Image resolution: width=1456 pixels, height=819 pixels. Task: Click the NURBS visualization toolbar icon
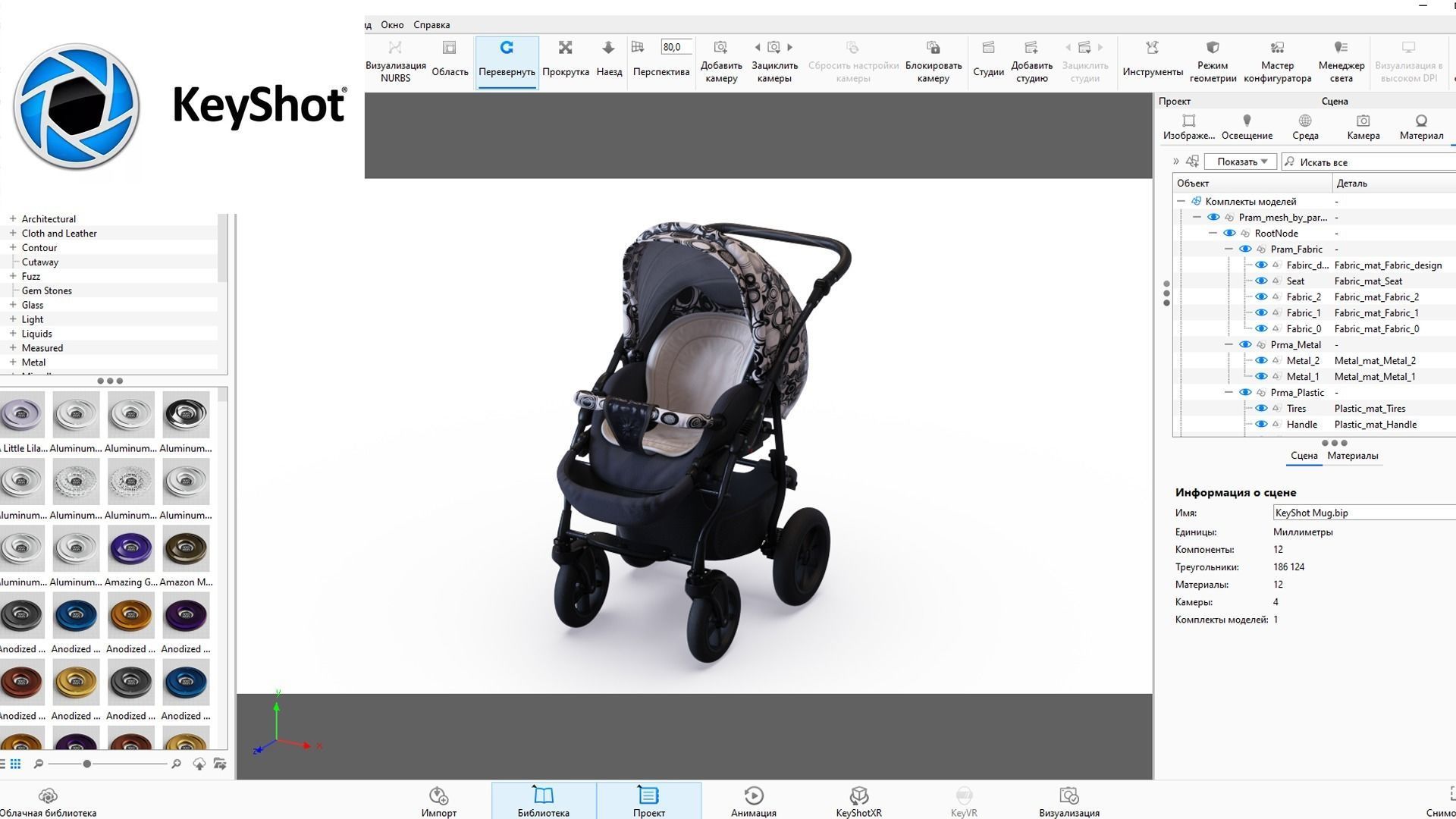pos(394,49)
